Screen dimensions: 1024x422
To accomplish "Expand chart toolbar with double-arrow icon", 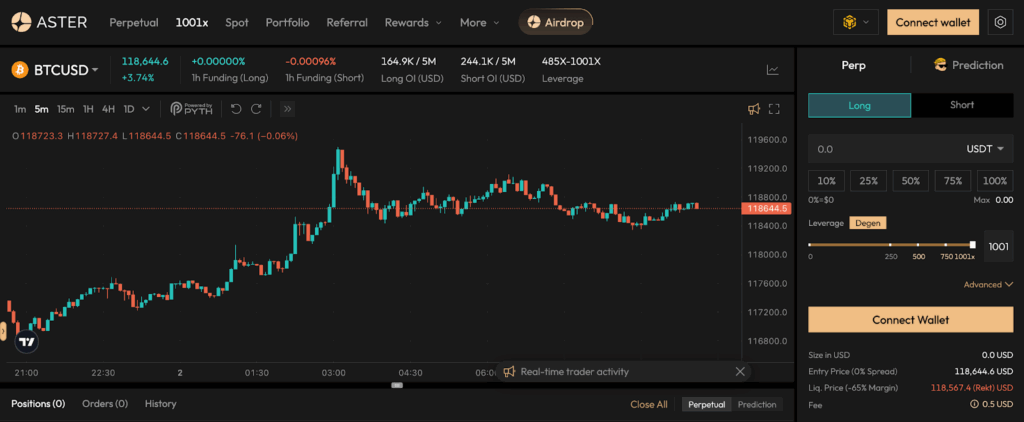I will tap(287, 109).
